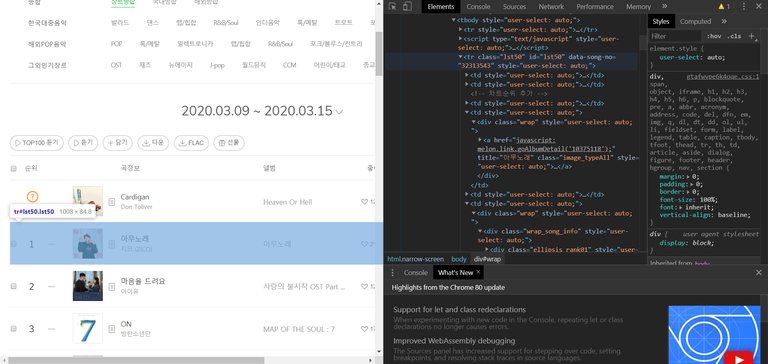
Task: Show more DevTools tabs chevron after Memory
Action: click(x=664, y=6)
